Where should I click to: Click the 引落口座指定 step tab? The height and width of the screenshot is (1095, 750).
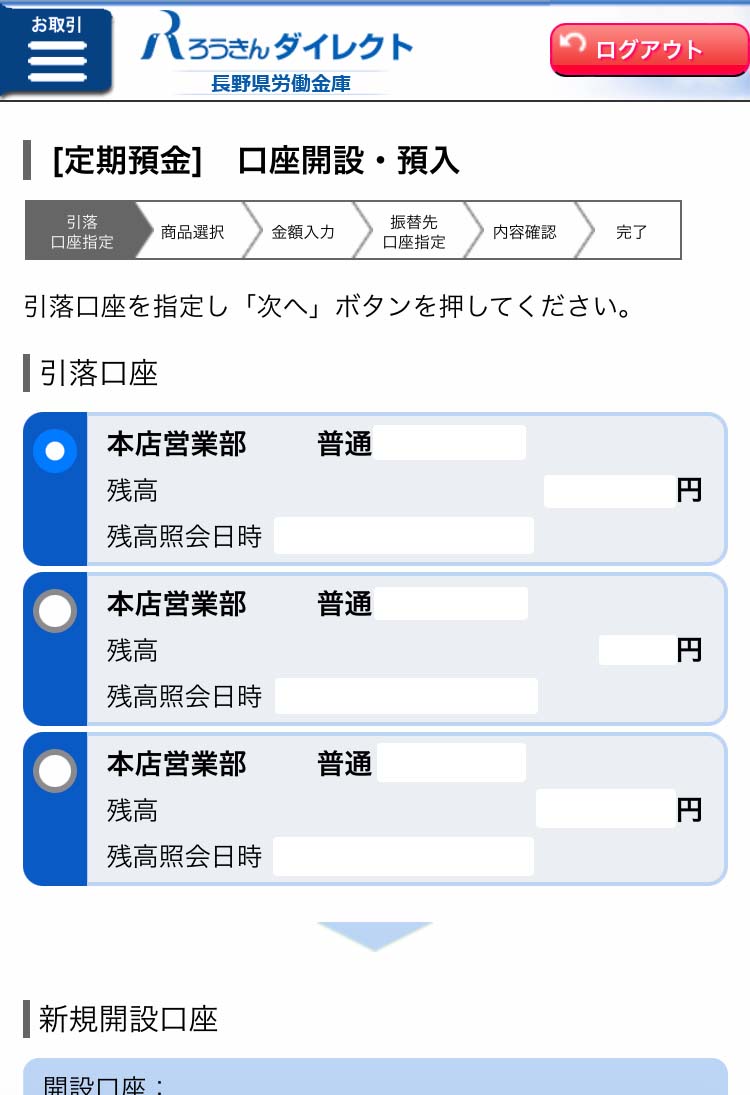[82, 231]
